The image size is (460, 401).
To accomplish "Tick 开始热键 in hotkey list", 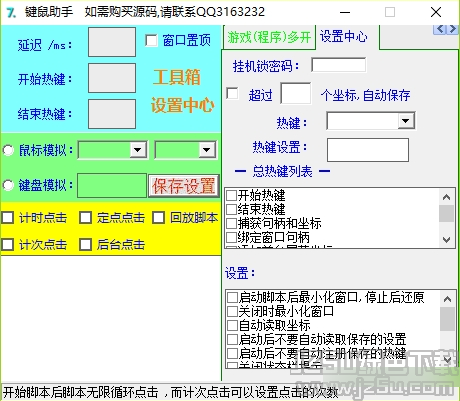I will [232, 195].
